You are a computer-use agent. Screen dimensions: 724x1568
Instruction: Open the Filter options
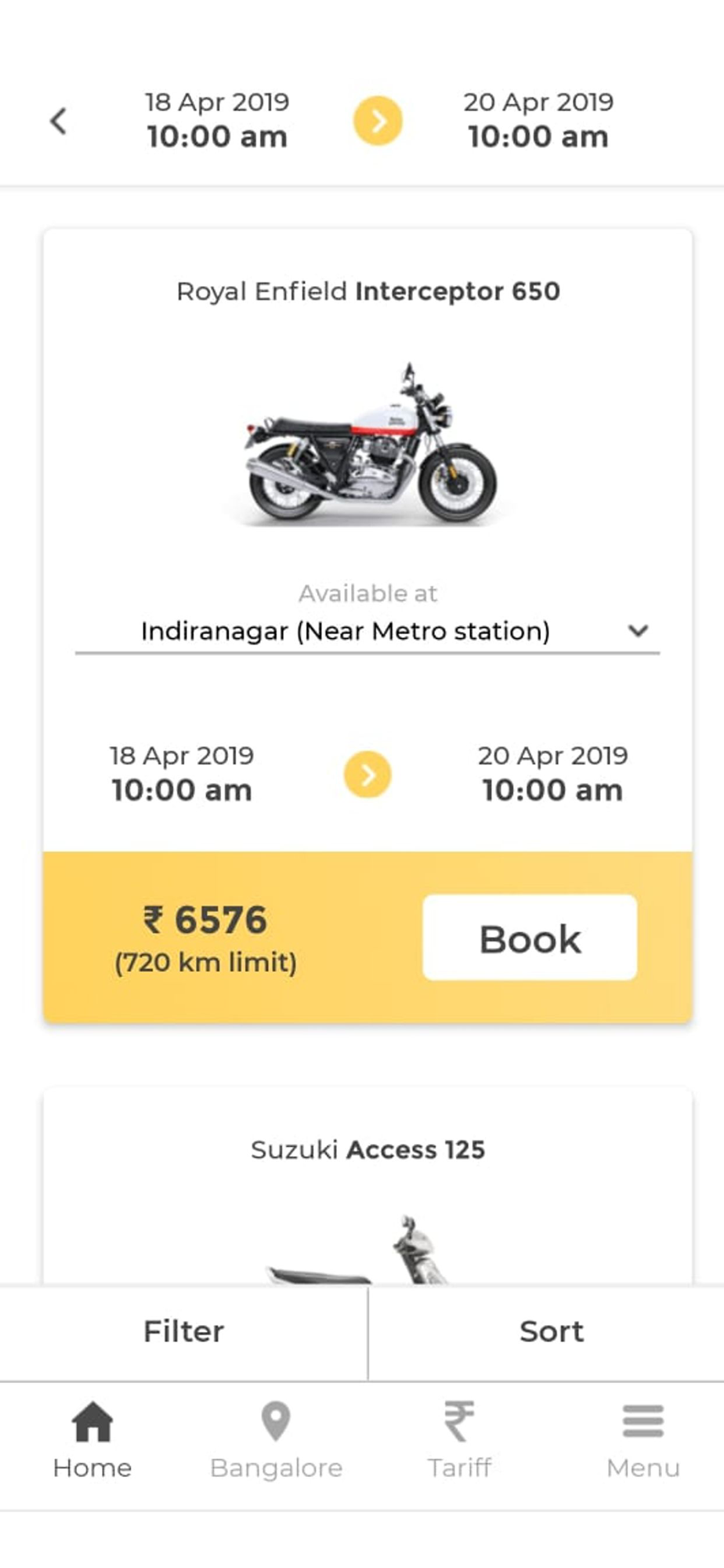(183, 1332)
